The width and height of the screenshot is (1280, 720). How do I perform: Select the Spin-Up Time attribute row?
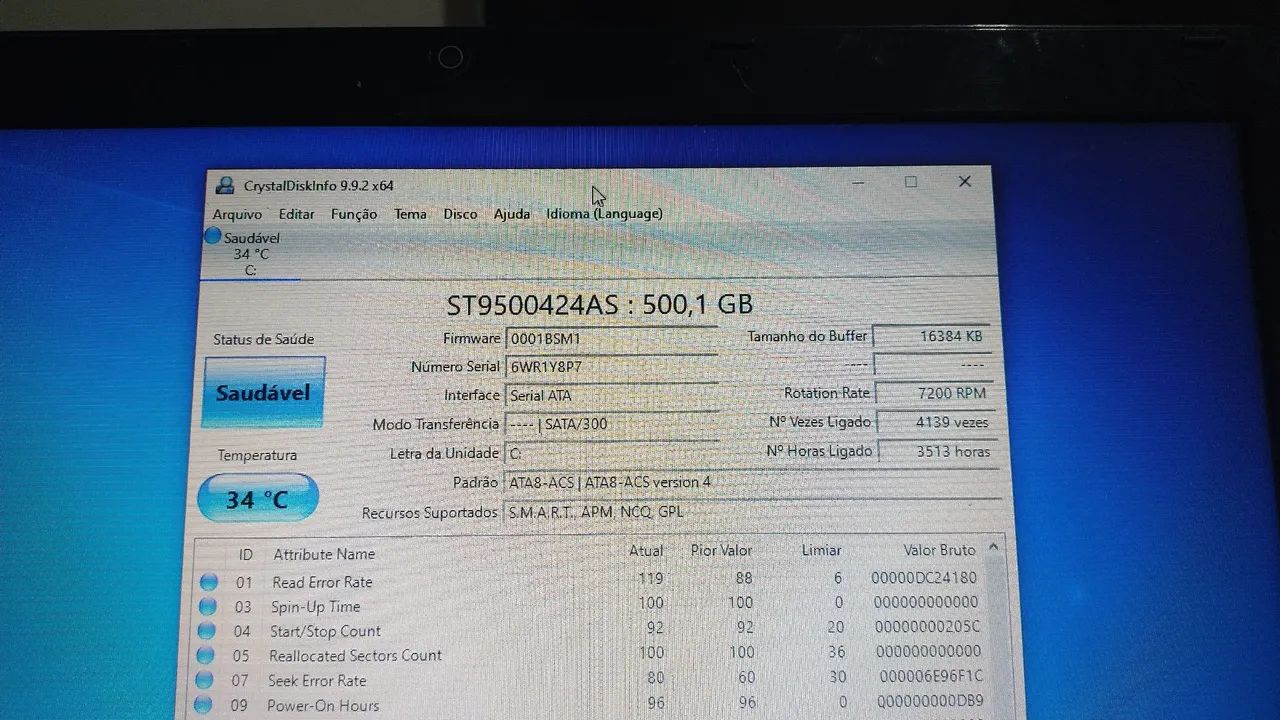click(x=590, y=605)
